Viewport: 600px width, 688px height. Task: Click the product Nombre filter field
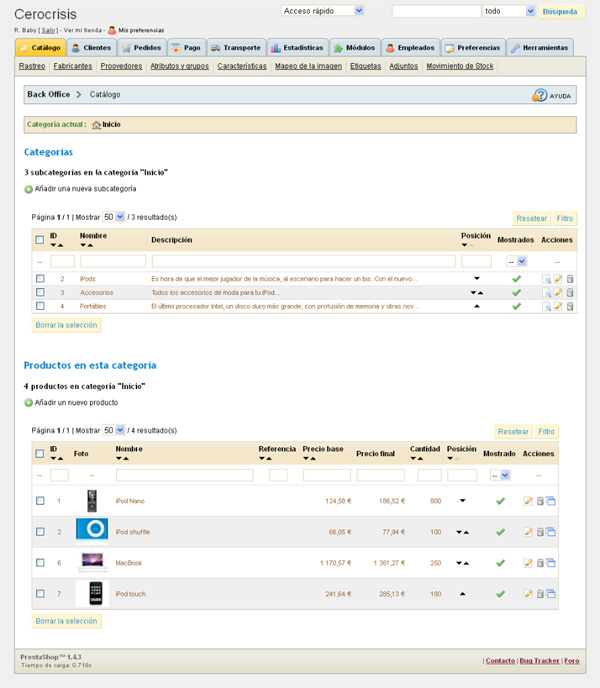184,475
